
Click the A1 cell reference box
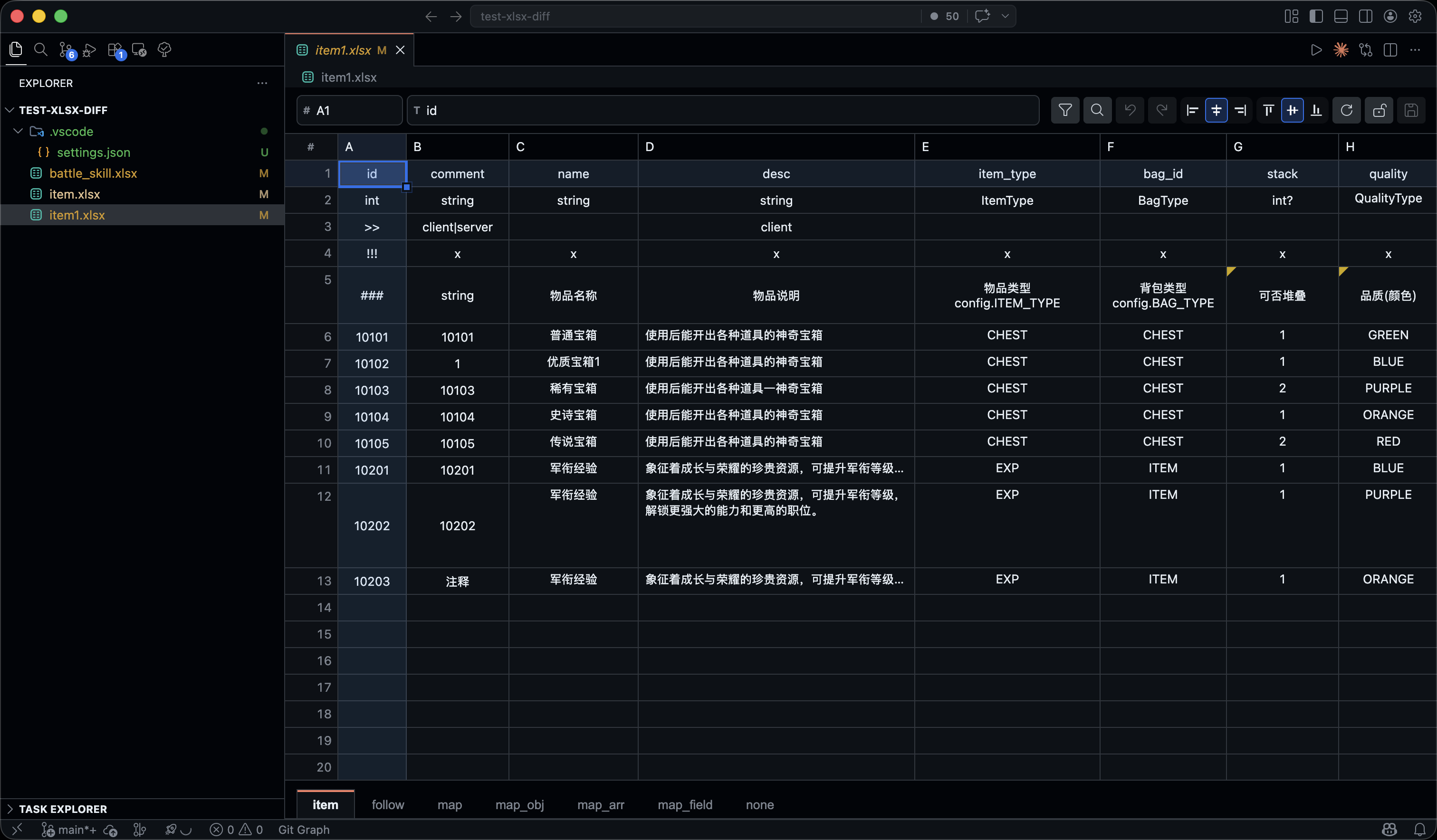(x=349, y=110)
